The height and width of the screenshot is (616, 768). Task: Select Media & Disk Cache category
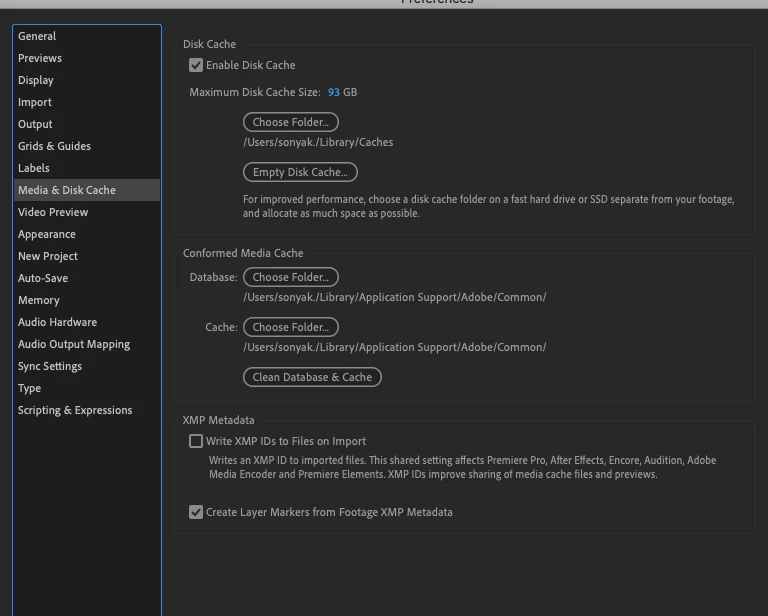click(87, 190)
